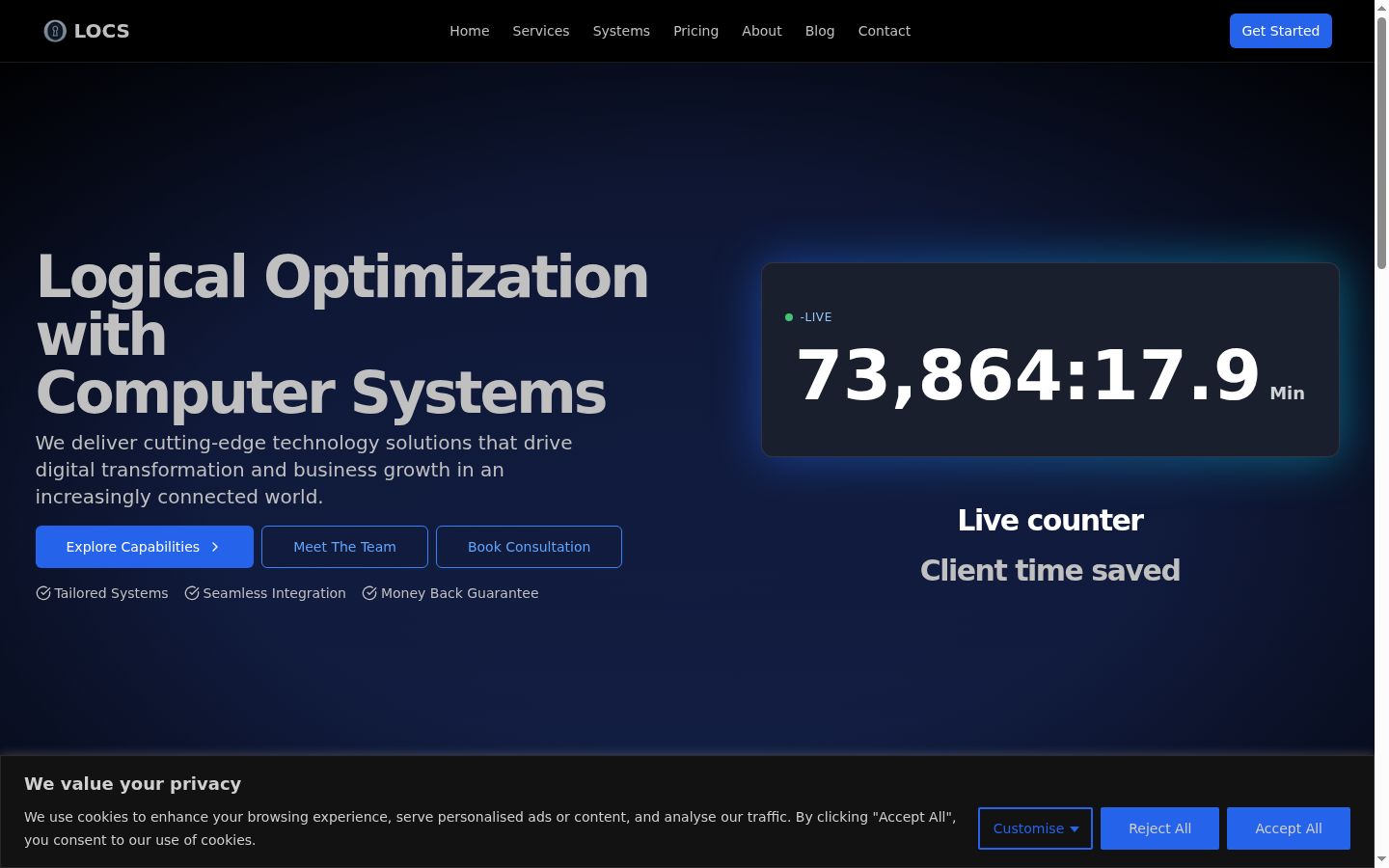1389x868 pixels.
Task: Open the Contact nav link
Action: pos(885,31)
